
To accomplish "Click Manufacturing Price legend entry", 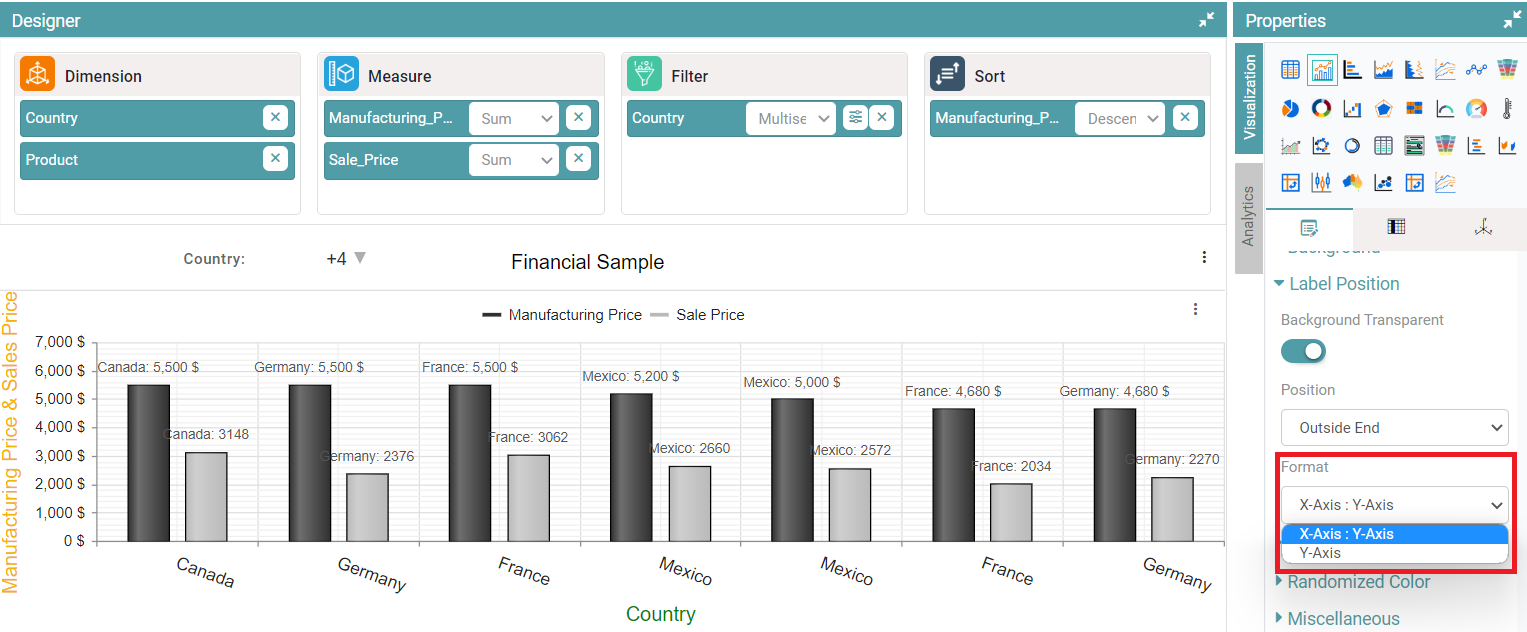I will 562,315.
